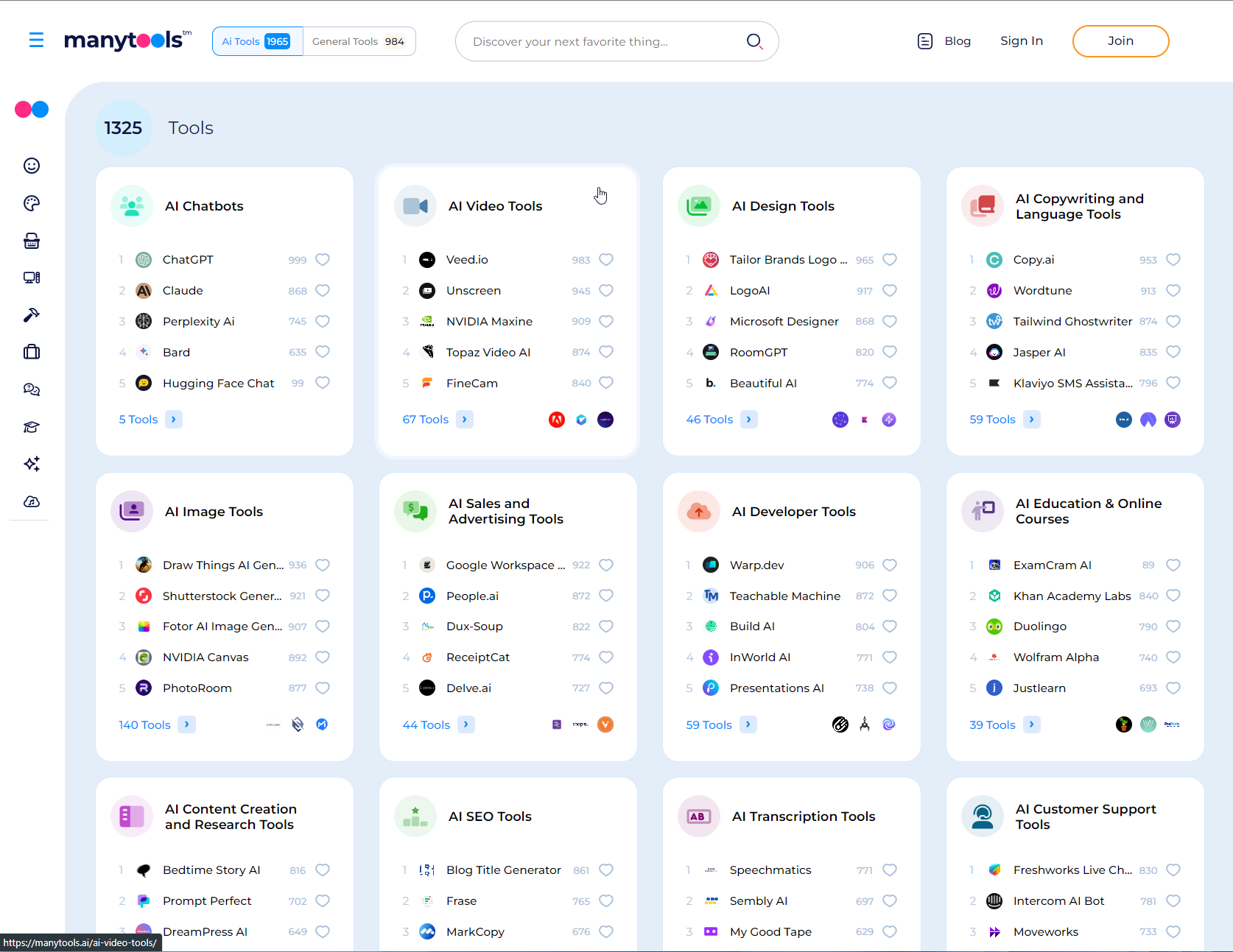Open the Perplexity Ai listing
This screenshot has height=952, width=1233.
click(x=199, y=322)
